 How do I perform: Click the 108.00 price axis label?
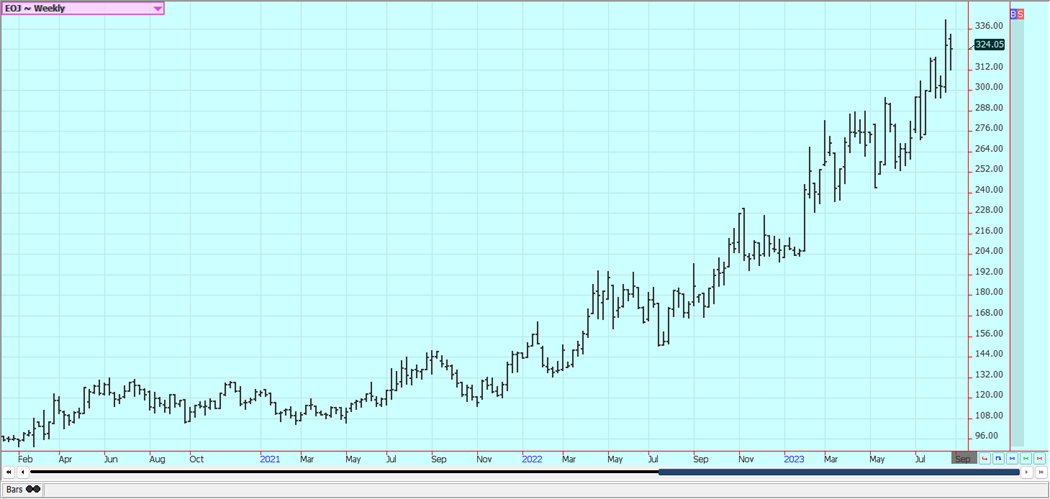(x=989, y=415)
